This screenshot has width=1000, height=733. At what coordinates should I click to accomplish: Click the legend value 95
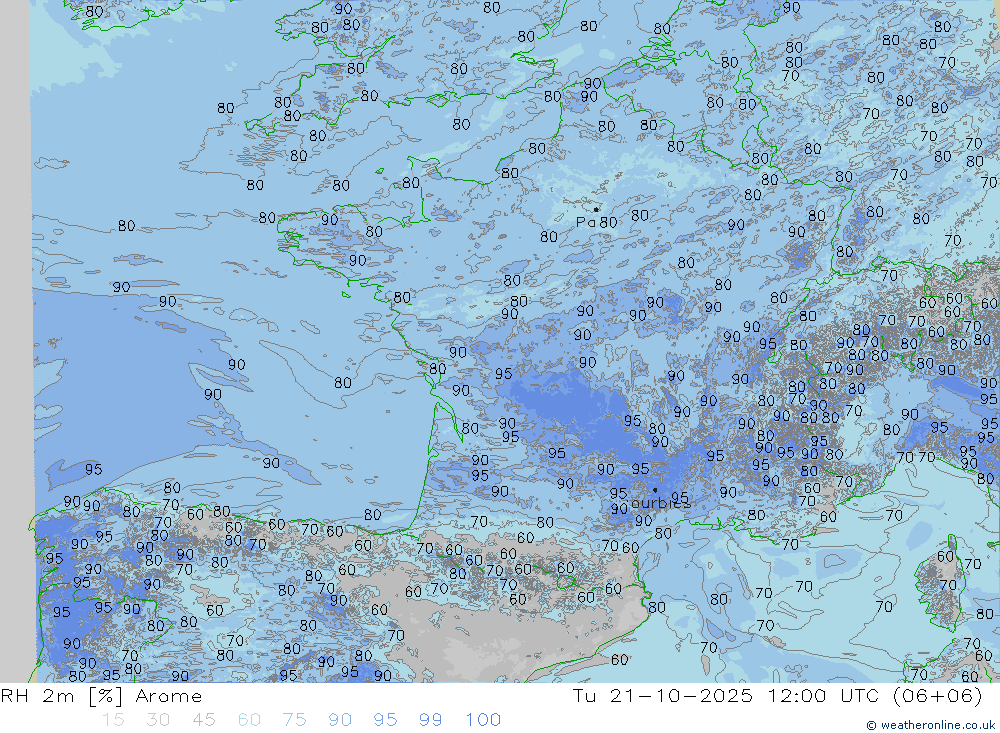pyautogui.click(x=385, y=720)
